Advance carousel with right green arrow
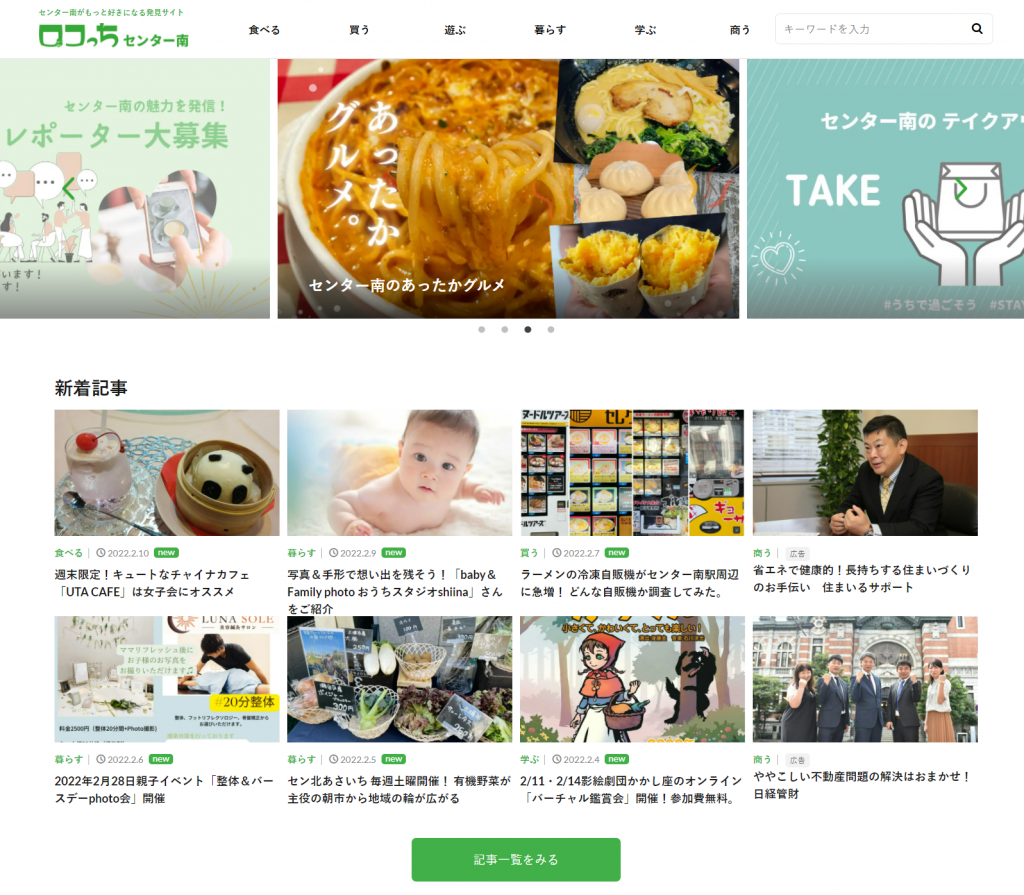The image size is (1024, 895). pos(961,189)
